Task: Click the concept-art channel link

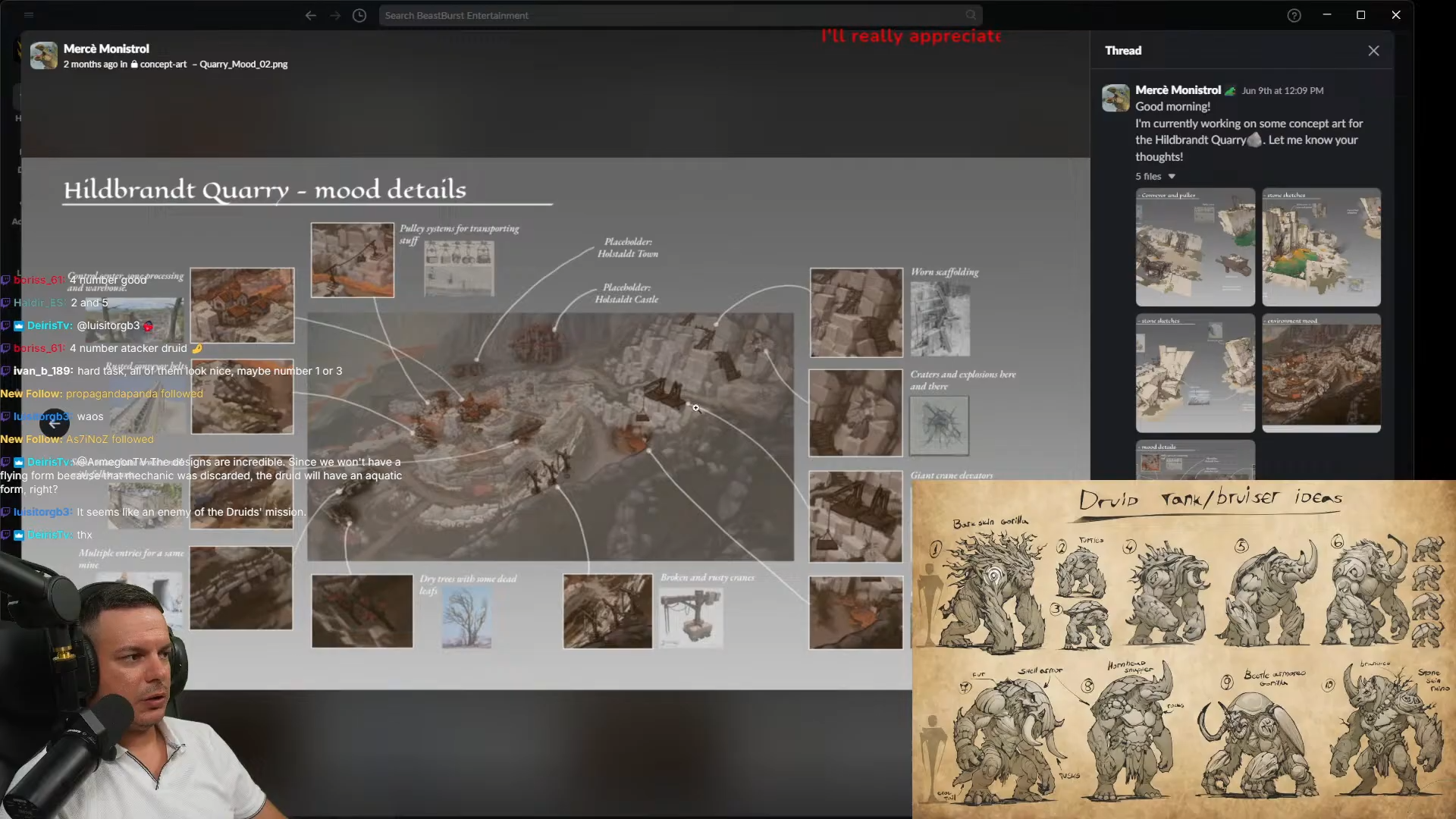Action: (x=162, y=64)
